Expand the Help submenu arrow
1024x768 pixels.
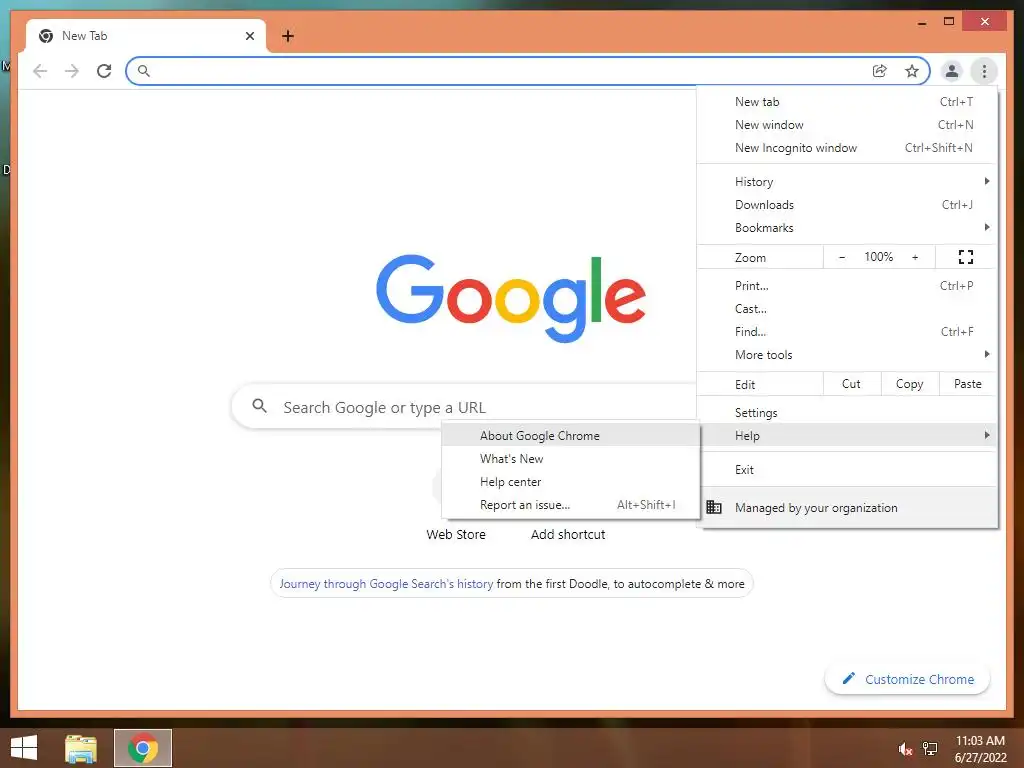(x=987, y=435)
